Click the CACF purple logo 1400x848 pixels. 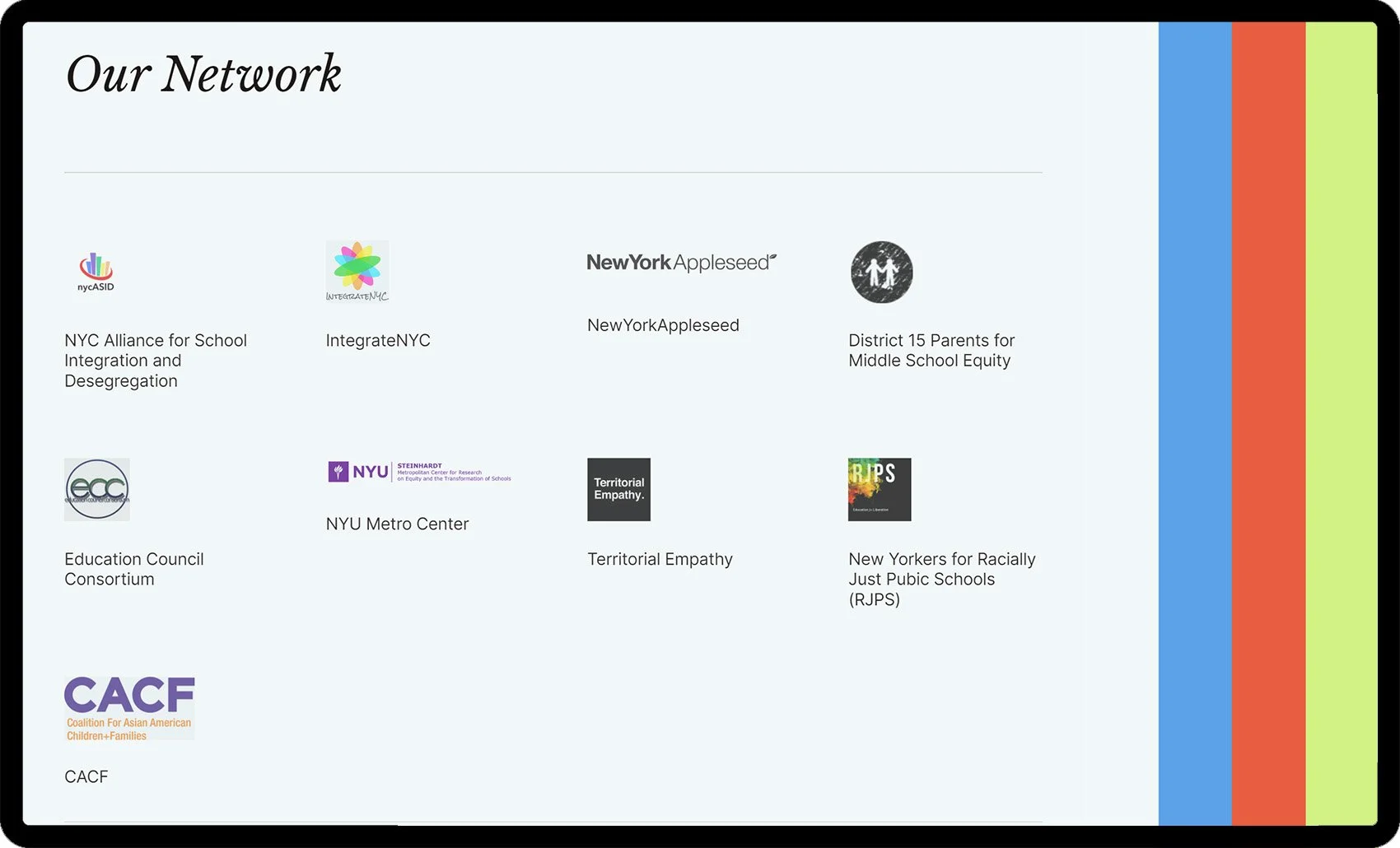coord(129,708)
